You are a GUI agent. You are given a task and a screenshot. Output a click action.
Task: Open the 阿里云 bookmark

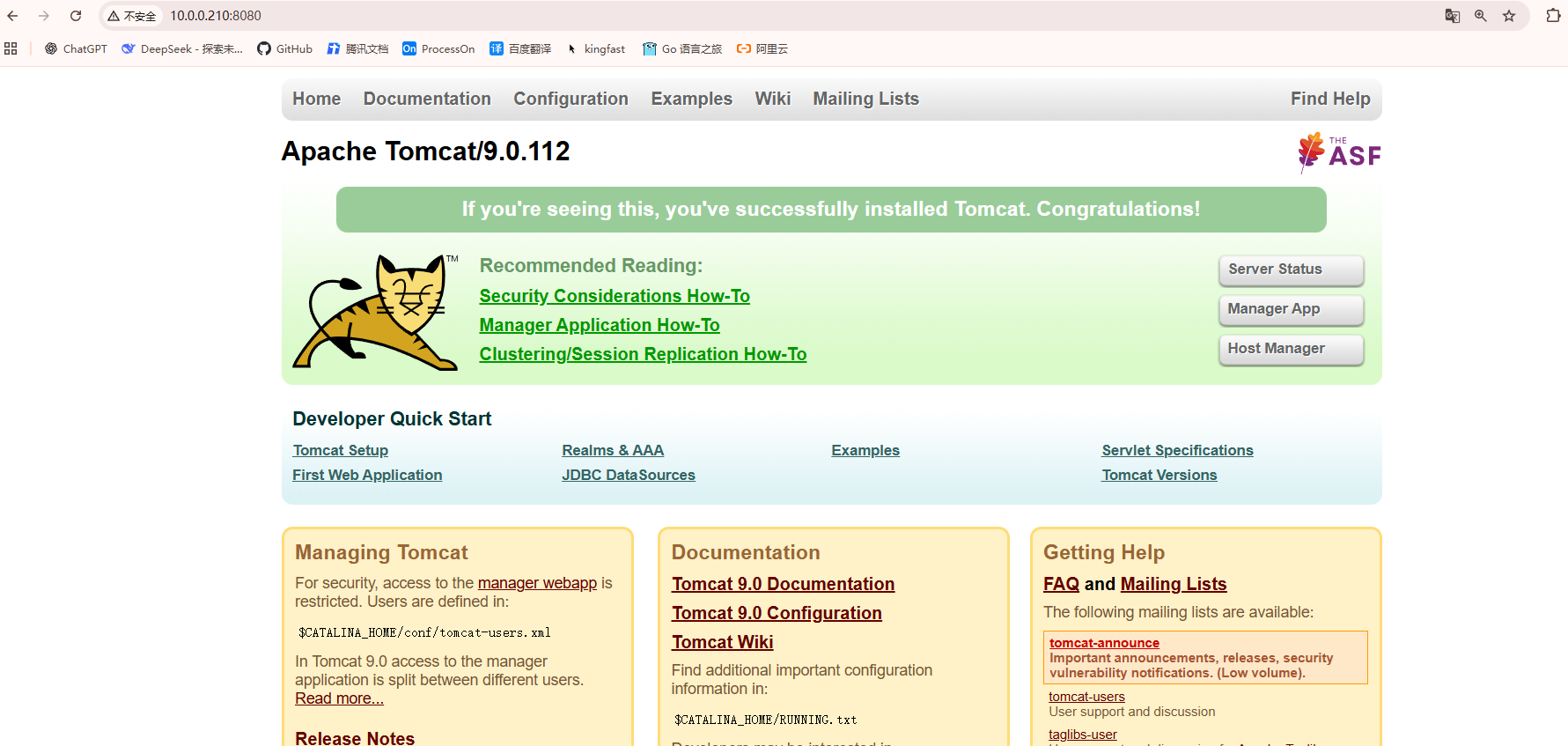(762, 49)
